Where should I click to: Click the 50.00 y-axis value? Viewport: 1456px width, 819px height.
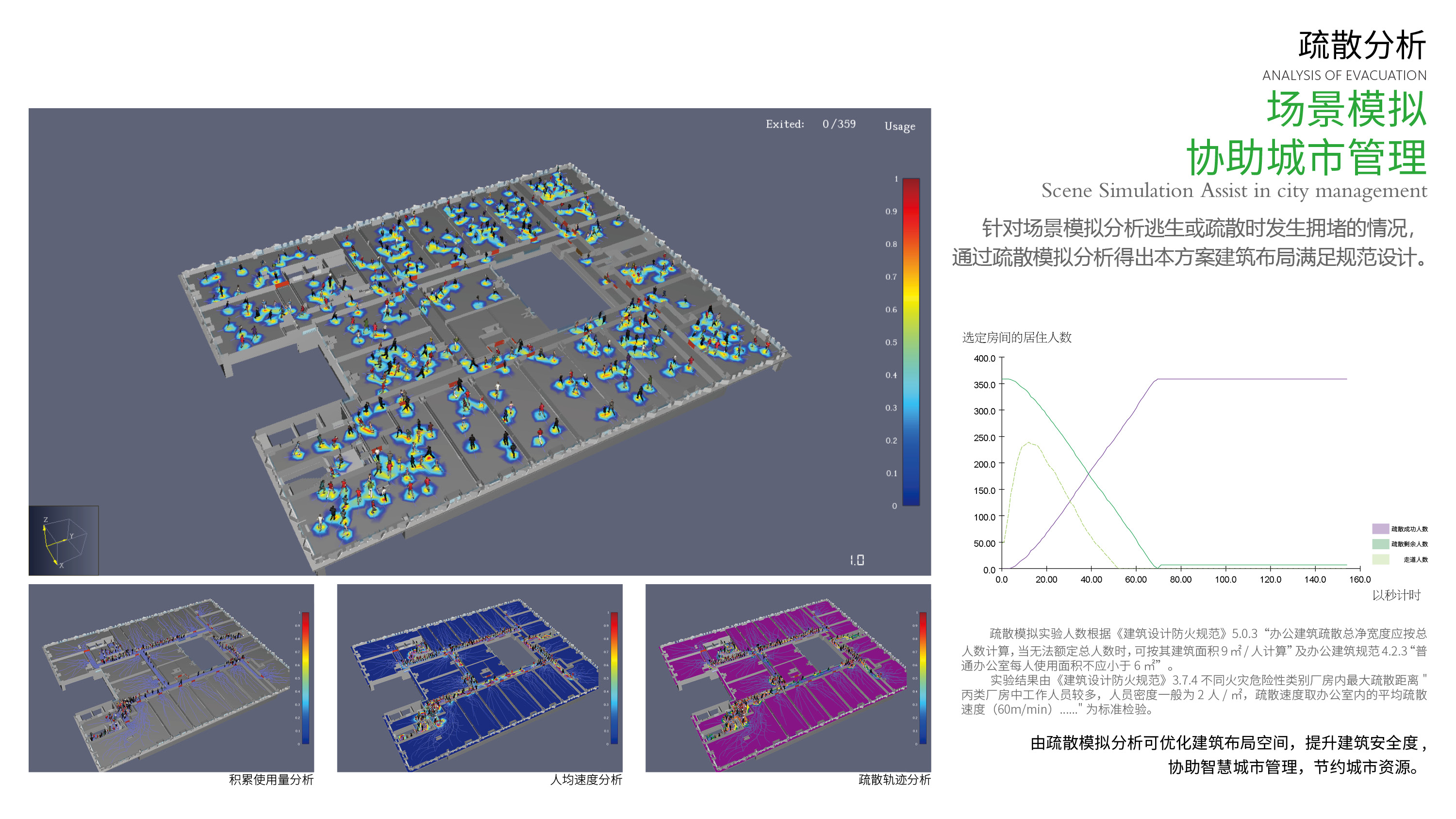pyautogui.click(x=984, y=543)
